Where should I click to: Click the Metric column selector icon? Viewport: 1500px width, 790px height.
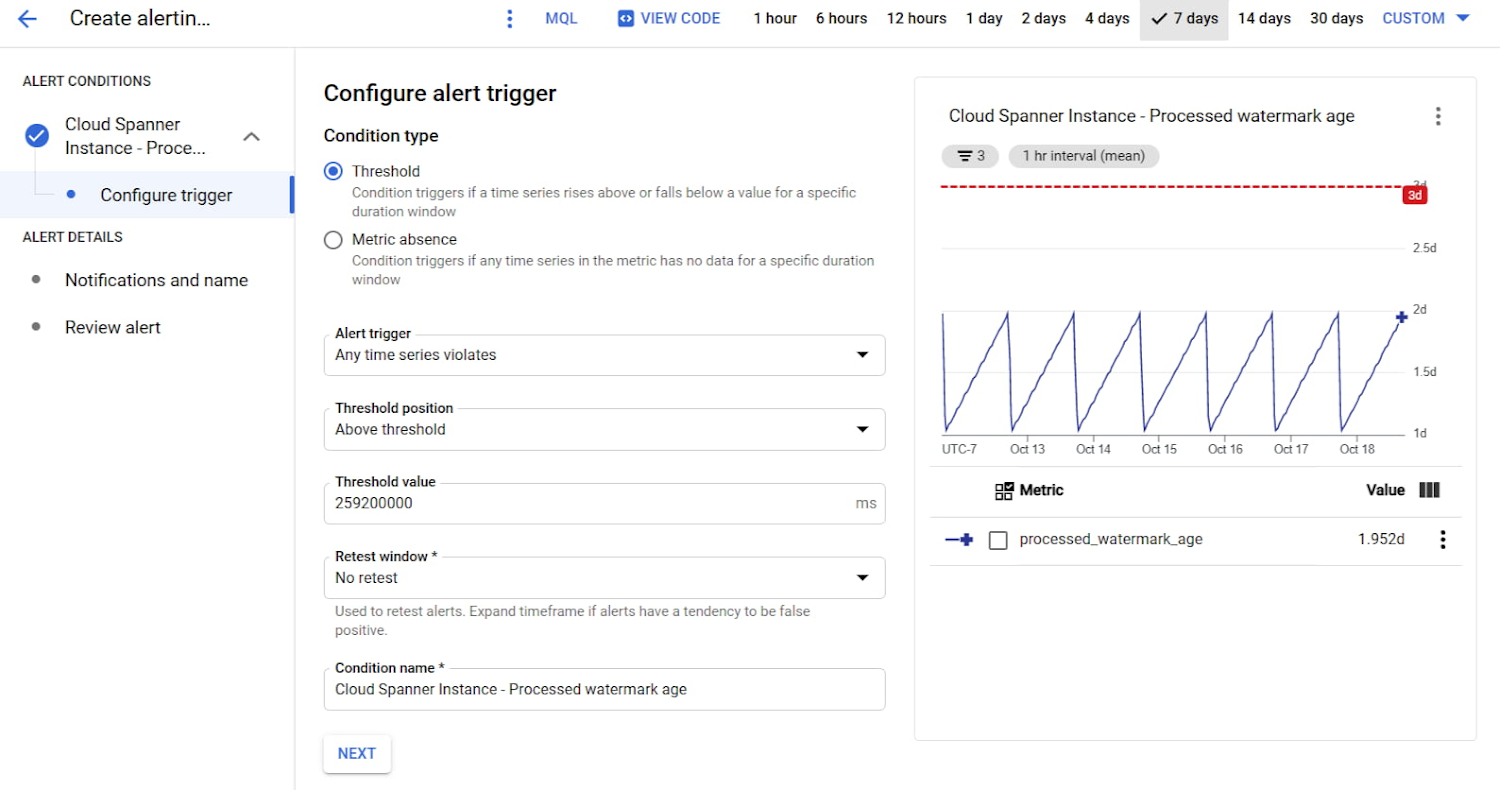(x=1004, y=490)
